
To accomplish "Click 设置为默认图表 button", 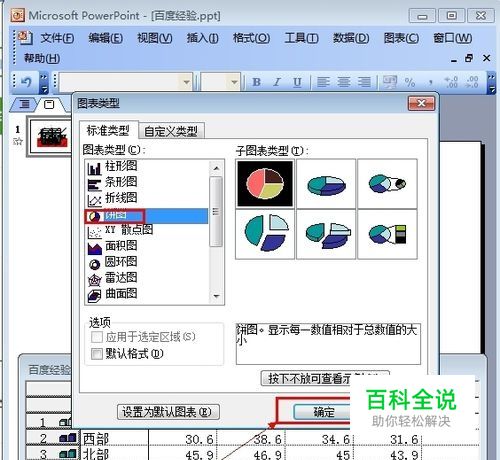I will pyautogui.click(x=168, y=412).
